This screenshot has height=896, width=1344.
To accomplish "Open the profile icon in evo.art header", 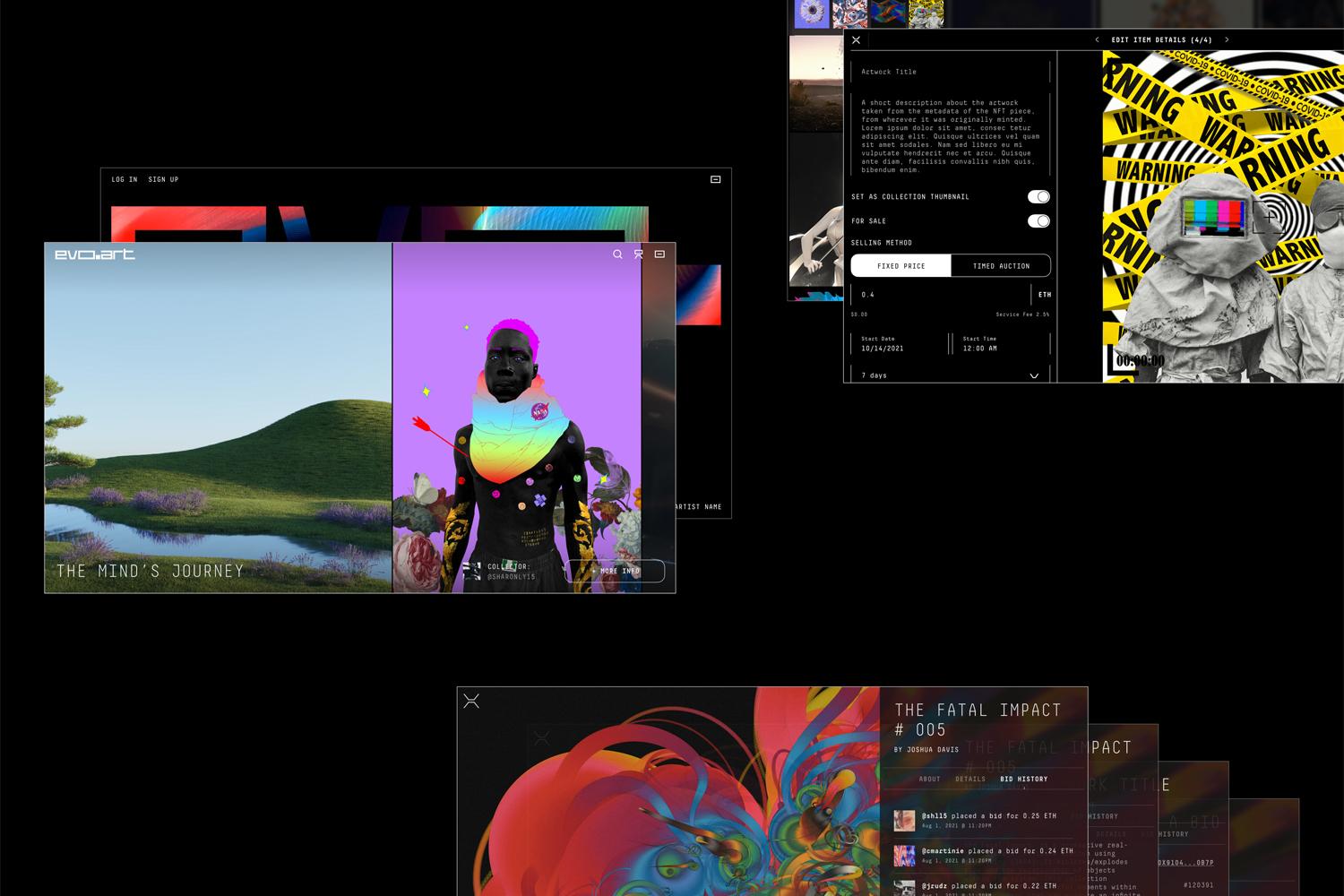I will (x=639, y=254).
